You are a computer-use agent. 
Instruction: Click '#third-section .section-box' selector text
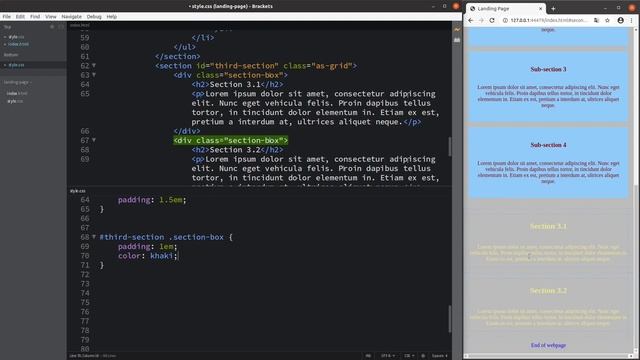click(x=162, y=237)
